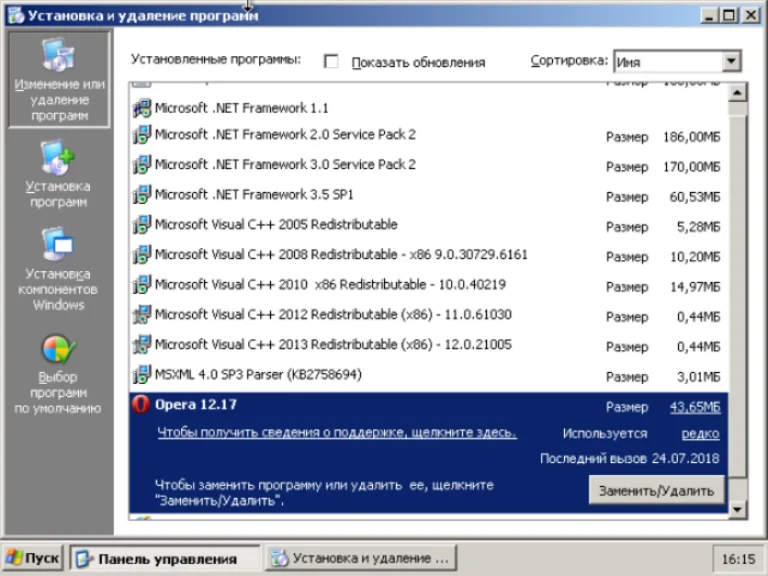768x576 pixels.
Task: Select Microsoft .NET Framework 2.0 Service Pack 2
Action: 285,135
